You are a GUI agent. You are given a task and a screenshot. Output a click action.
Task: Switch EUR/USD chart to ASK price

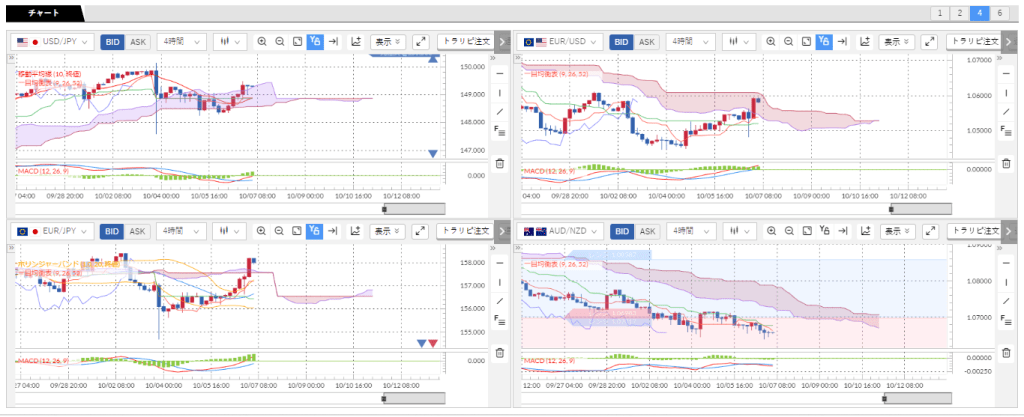647,42
